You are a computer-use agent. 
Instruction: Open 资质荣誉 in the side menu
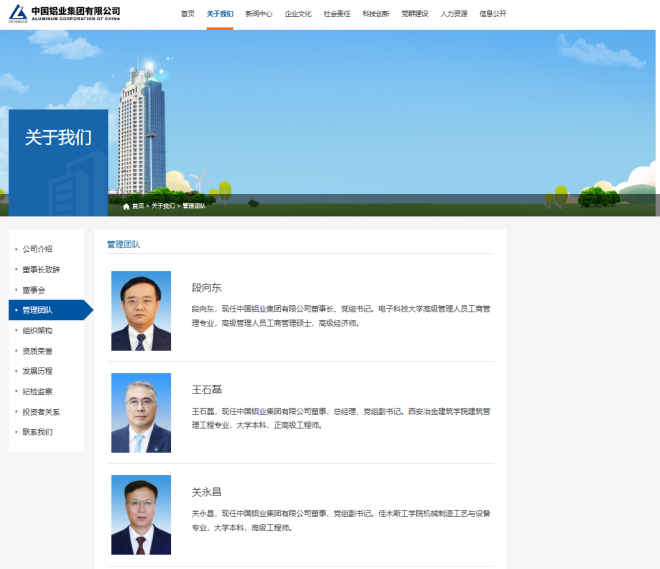pos(37,351)
